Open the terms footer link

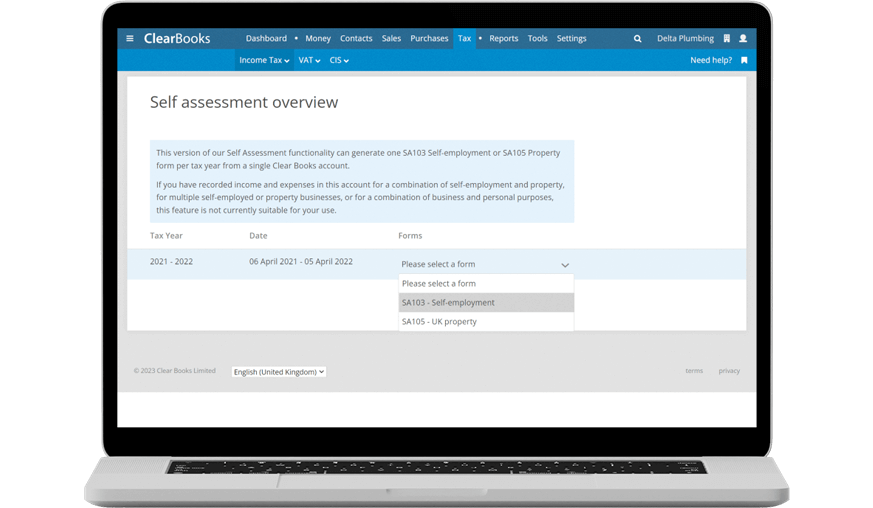point(694,371)
